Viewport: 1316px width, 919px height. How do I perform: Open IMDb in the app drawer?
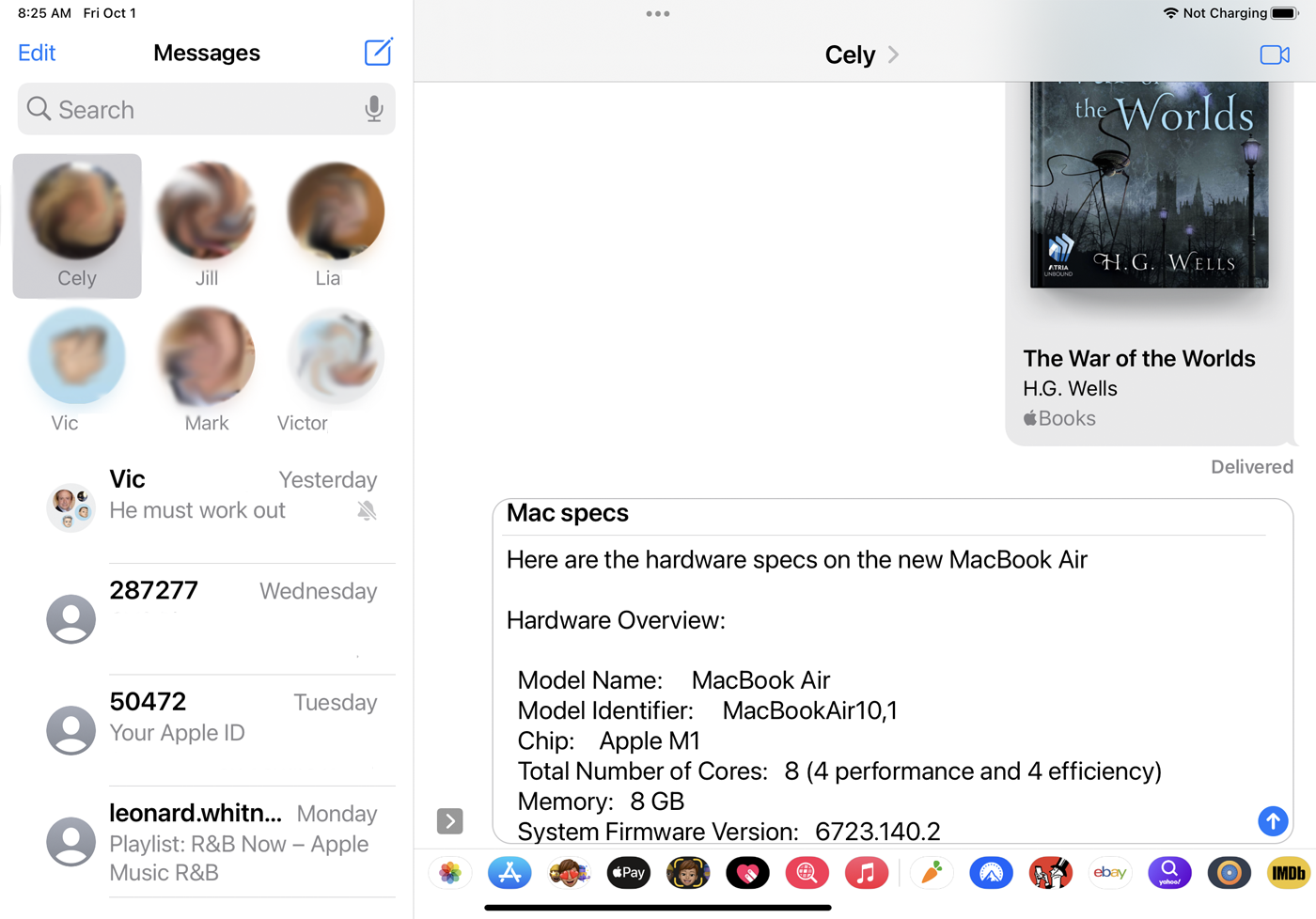[x=1288, y=873]
